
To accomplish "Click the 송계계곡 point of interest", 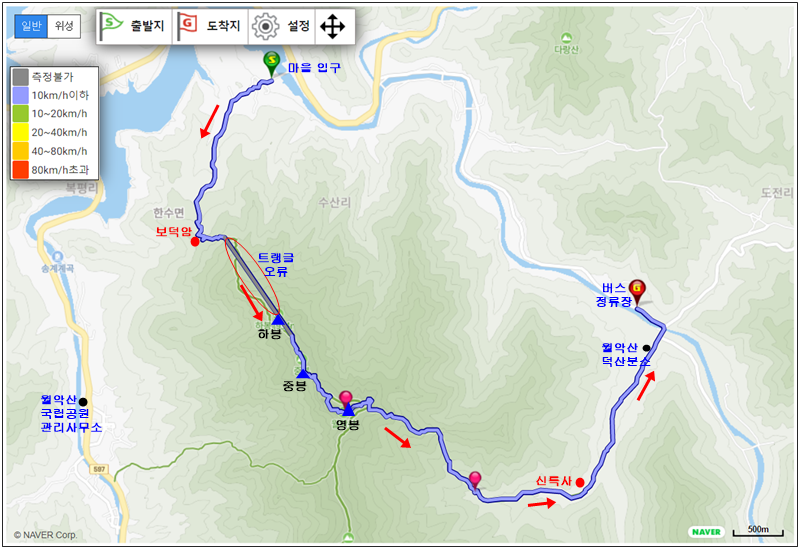I will [x=58, y=256].
